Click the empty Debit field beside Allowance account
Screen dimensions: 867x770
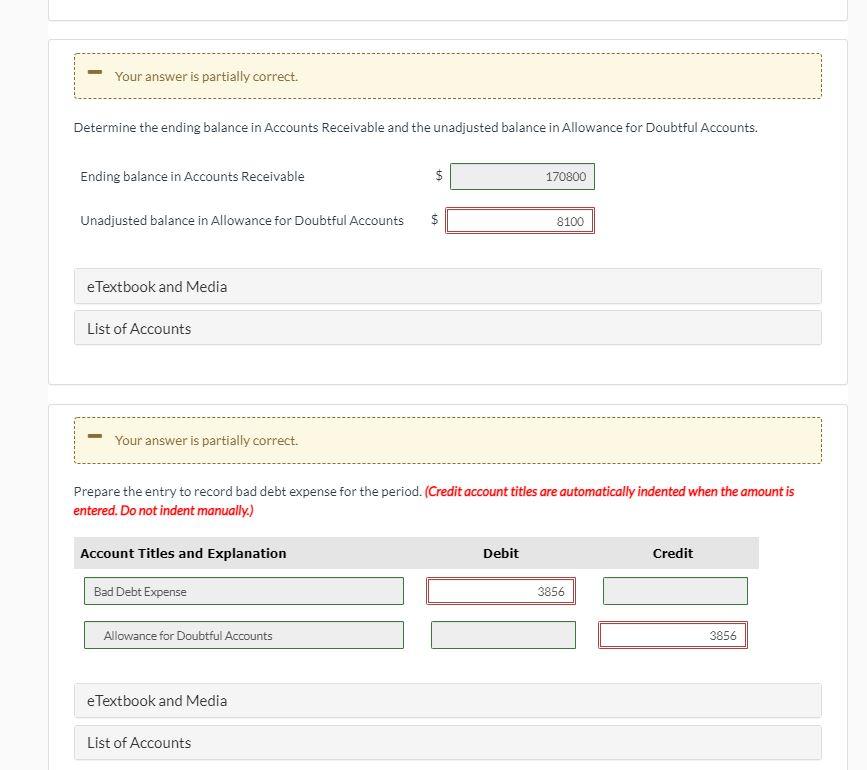(x=501, y=634)
